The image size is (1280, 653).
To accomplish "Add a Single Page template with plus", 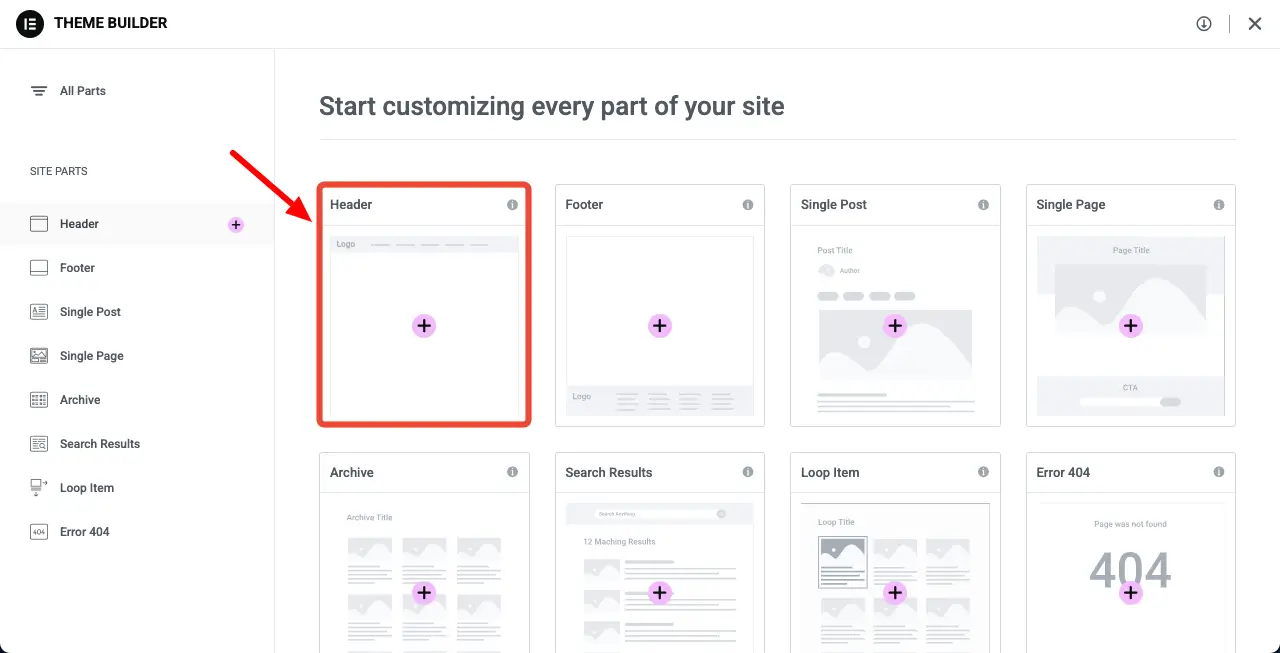I will (x=1130, y=326).
